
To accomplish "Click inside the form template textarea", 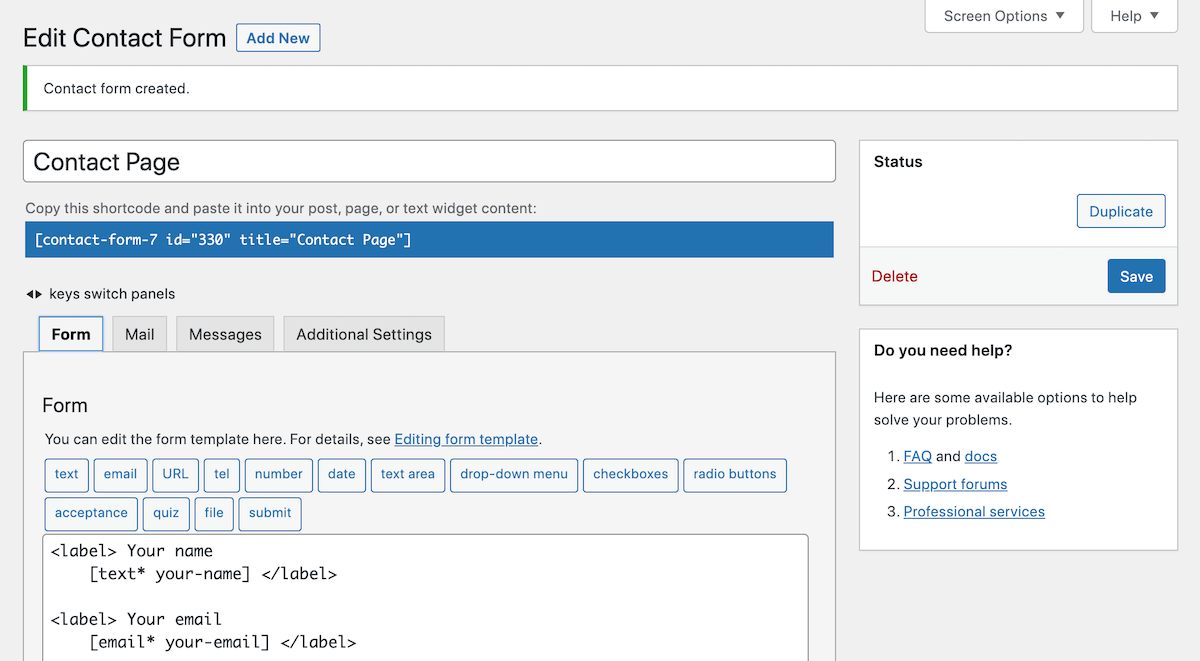I will [426, 598].
